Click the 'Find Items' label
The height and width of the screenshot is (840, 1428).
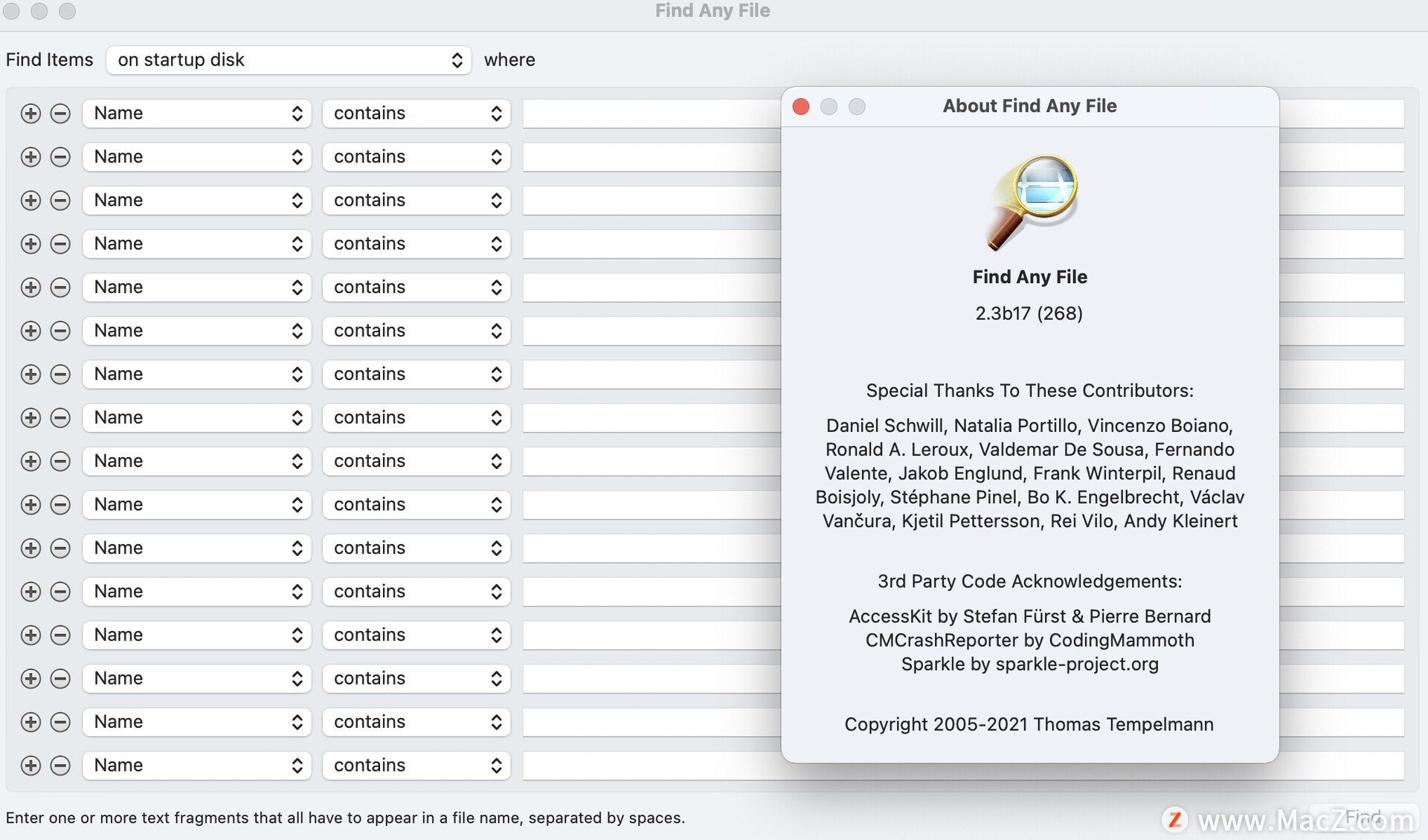click(x=50, y=60)
